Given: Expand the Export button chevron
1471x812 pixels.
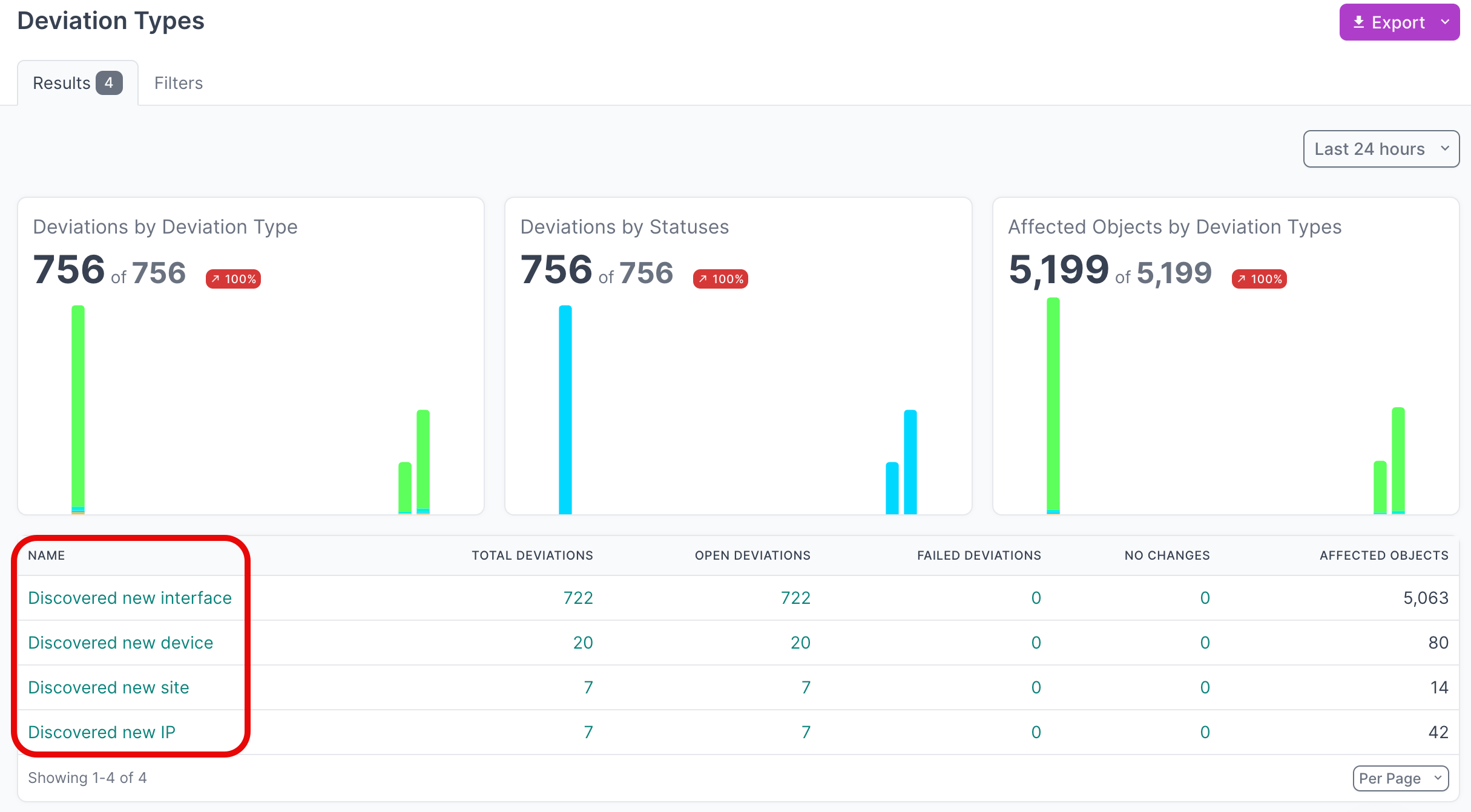Looking at the screenshot, I should [1445, 22].
